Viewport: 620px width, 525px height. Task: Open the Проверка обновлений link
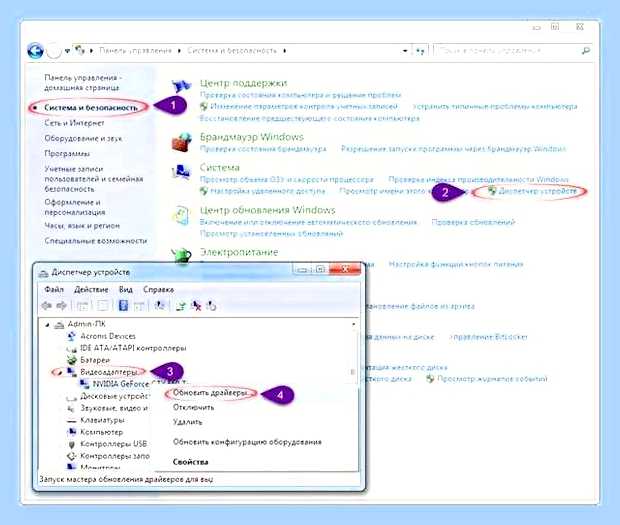[473, 222]
